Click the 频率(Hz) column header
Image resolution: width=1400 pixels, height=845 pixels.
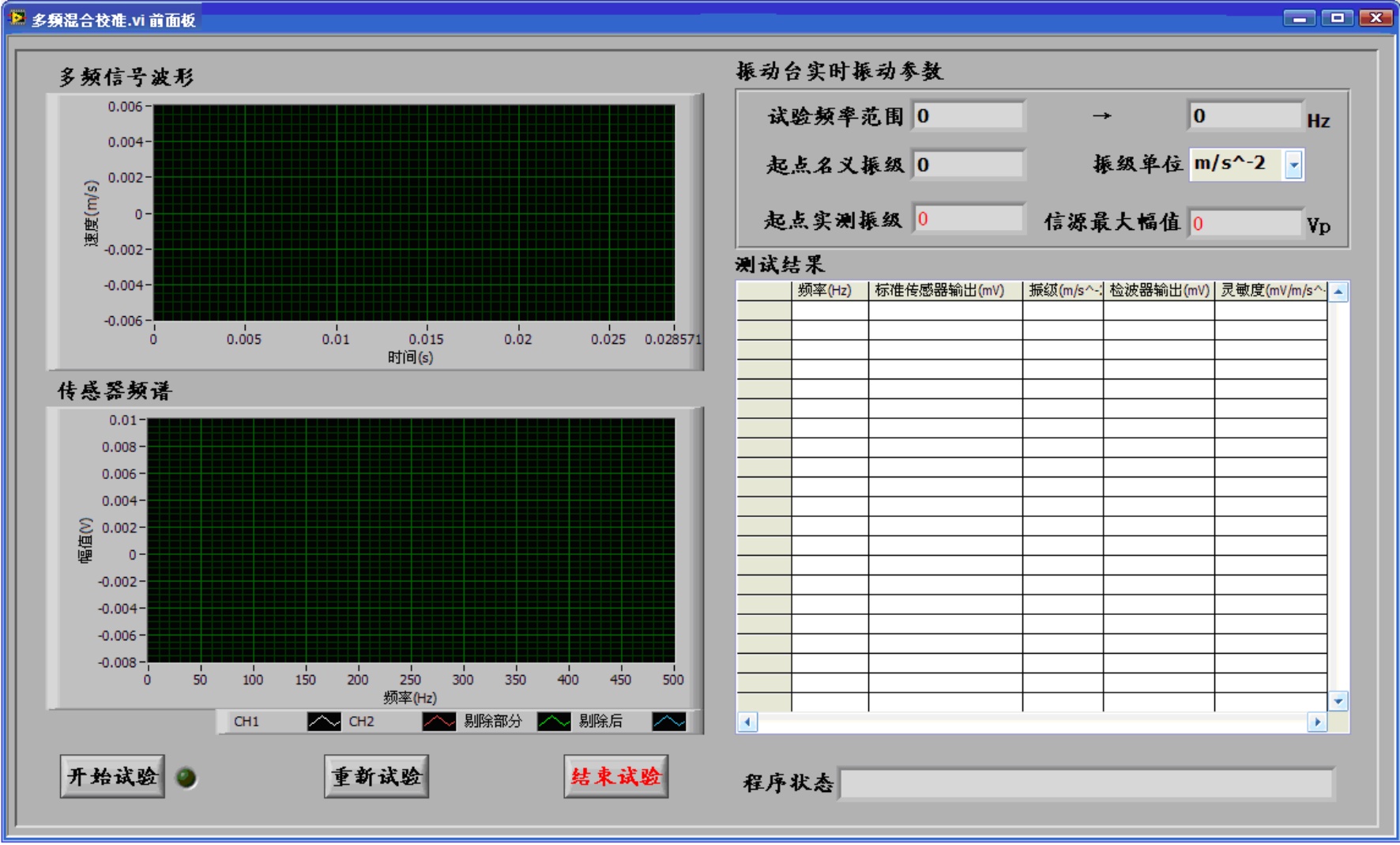click(829, 291)
